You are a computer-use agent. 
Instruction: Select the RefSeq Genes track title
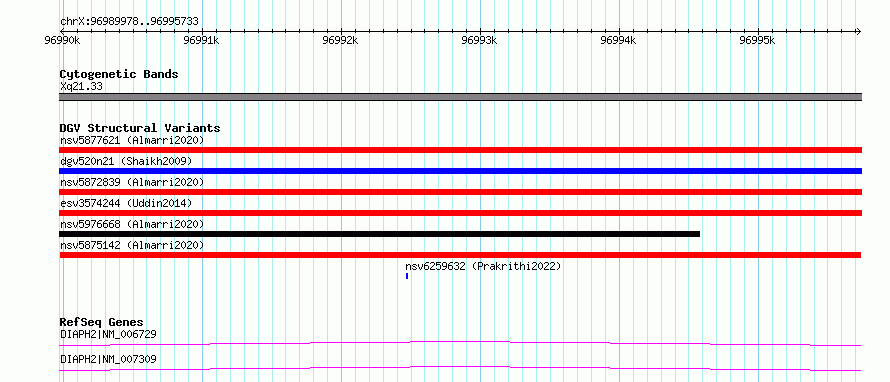click(x=102, y=322)
